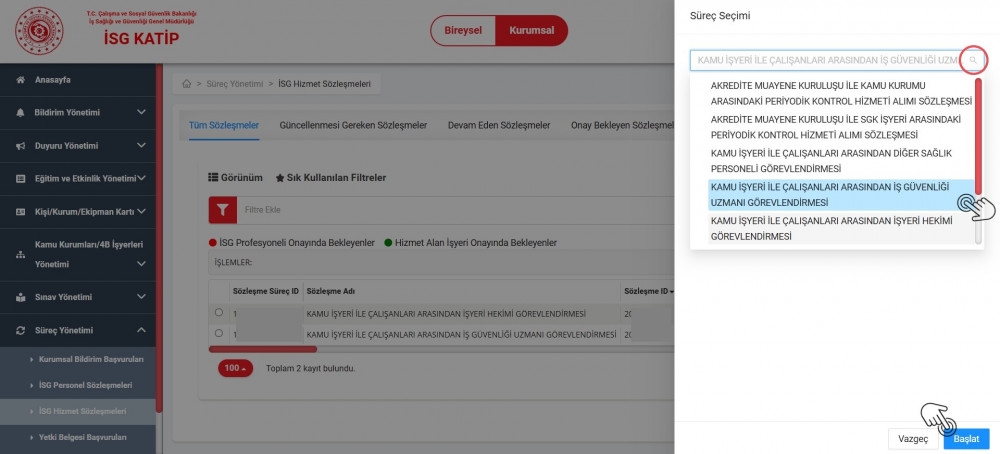Click the bell icon for Bildirim Yönetimi
The width and height of the screenshot is (1000, 454).
20,112
